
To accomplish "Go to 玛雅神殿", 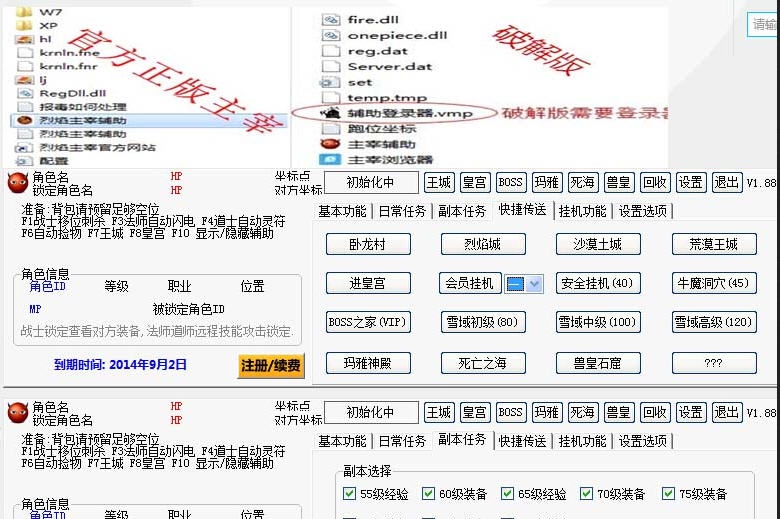I will pos(368,363).
